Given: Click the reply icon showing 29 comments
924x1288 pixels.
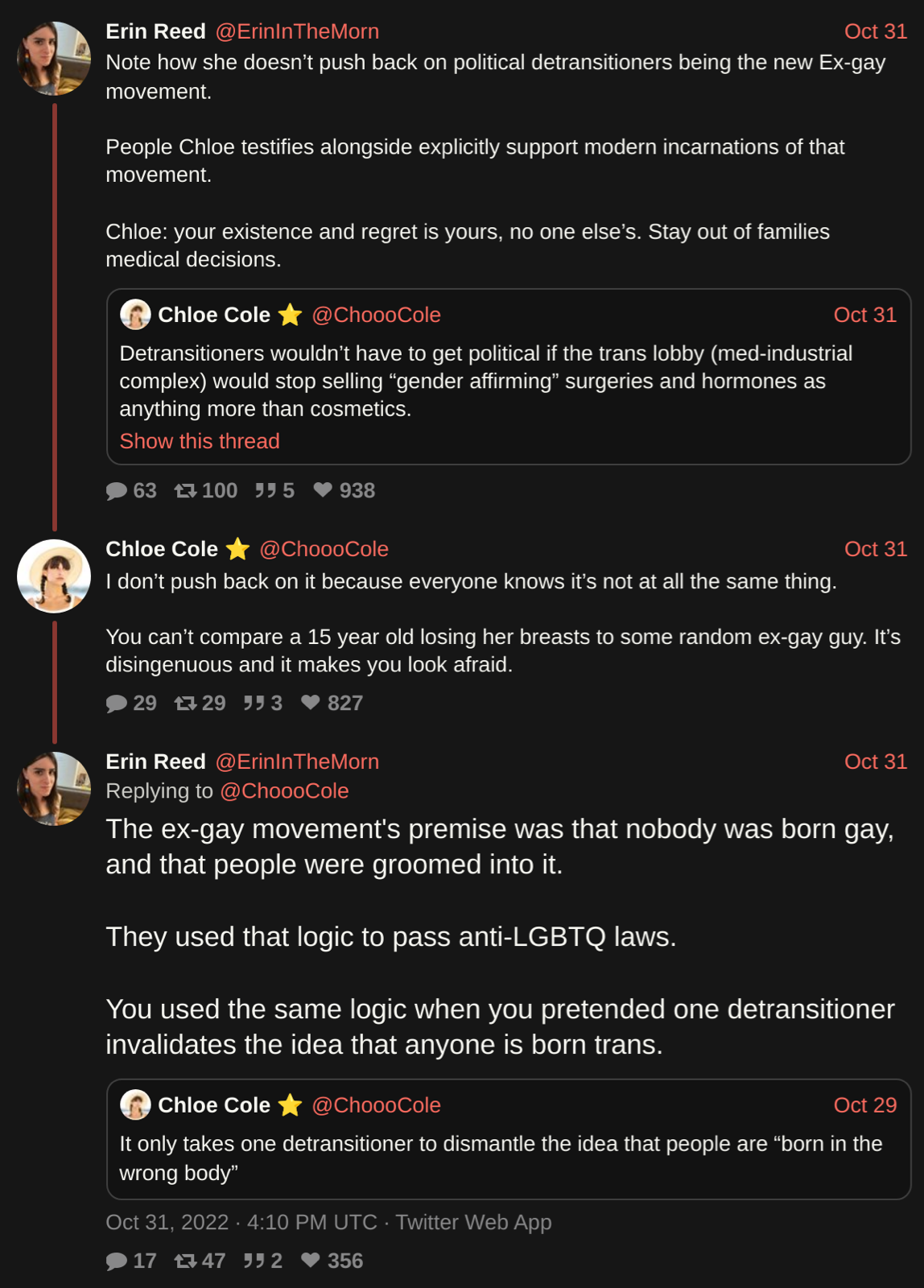Looking at the screenshot, I should [117, 704].
